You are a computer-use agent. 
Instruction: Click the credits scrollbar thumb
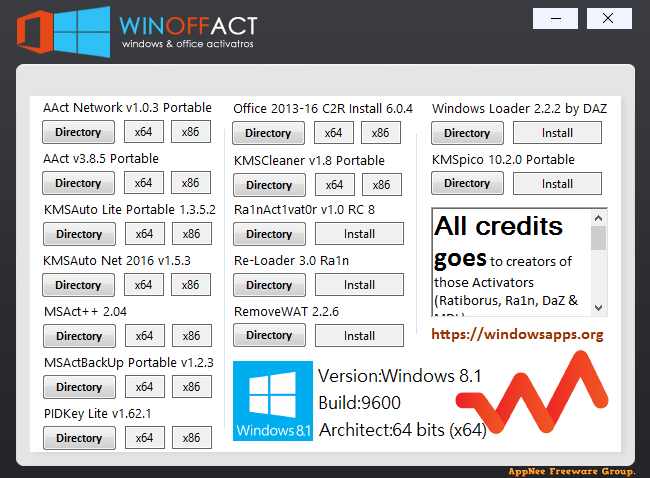coord(598,238)
